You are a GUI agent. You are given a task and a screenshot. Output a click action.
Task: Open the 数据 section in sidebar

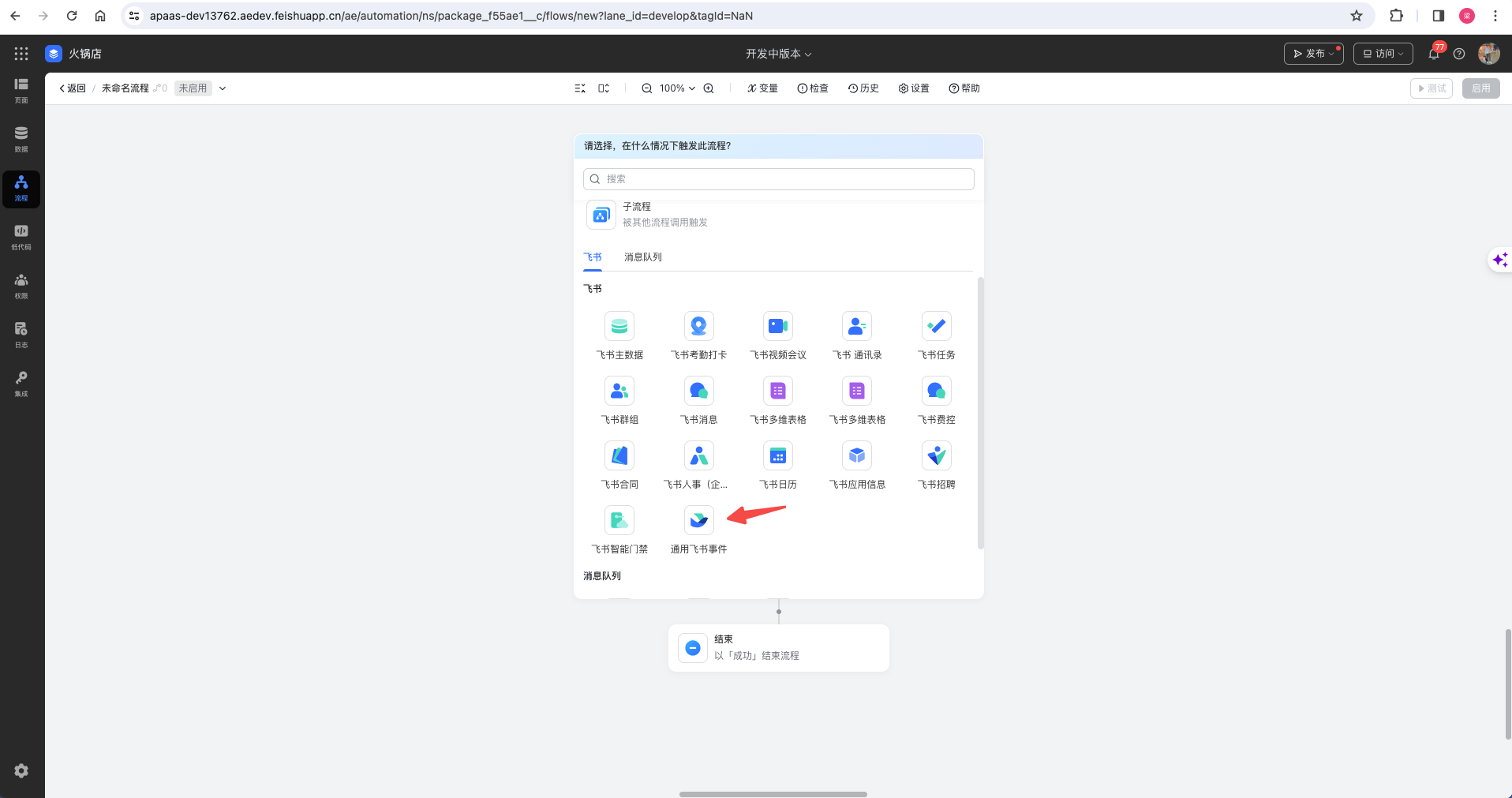21,140
